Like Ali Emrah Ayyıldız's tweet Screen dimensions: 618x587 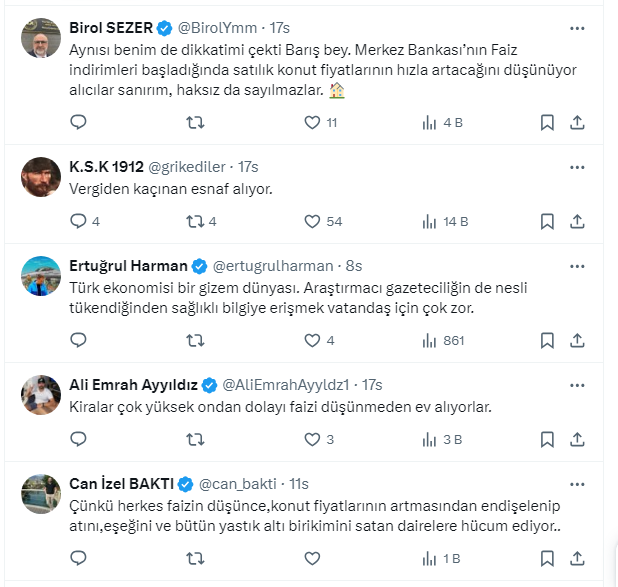click(x=311, y=439)
